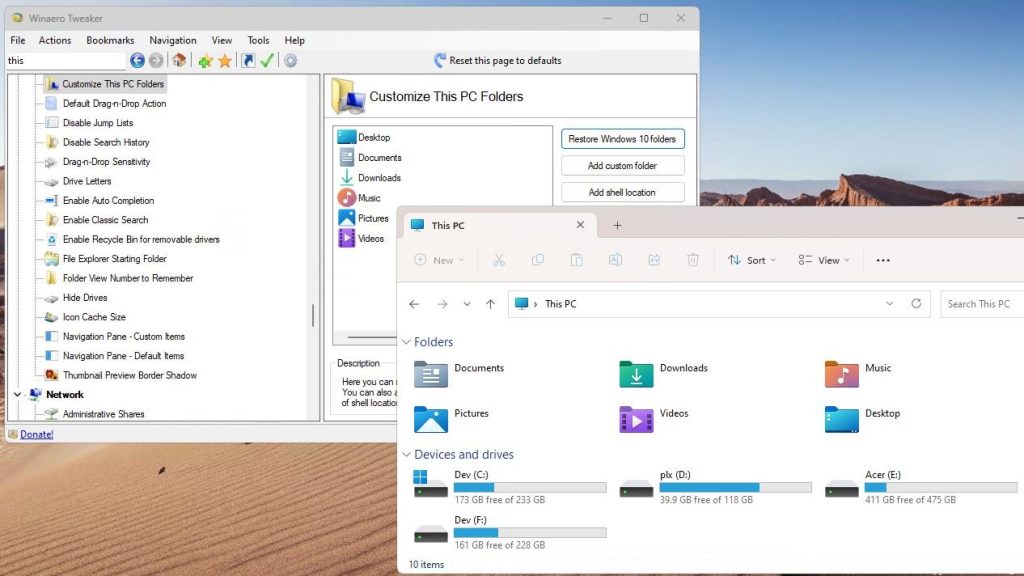Image resolution: width=1024 pixels, height=576 pixels.
Task: Click Explorer up directory arrow
Action: (x=490, y=304)
